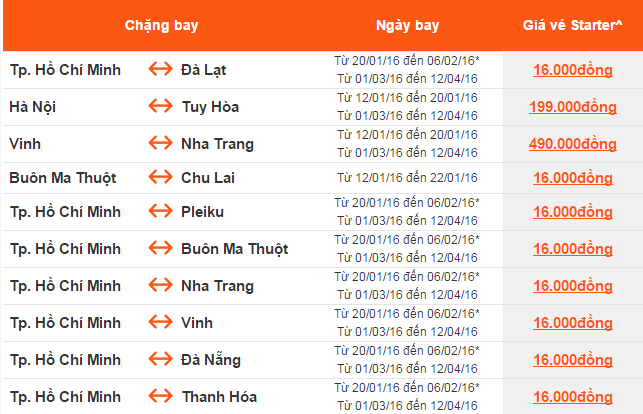The width and height of the screenshot is (643, 414).
Task: Click the arrow icon between Hồ Chí Minh and Đà Lạt
Action: pyautogui.click(x=159, y=70)
